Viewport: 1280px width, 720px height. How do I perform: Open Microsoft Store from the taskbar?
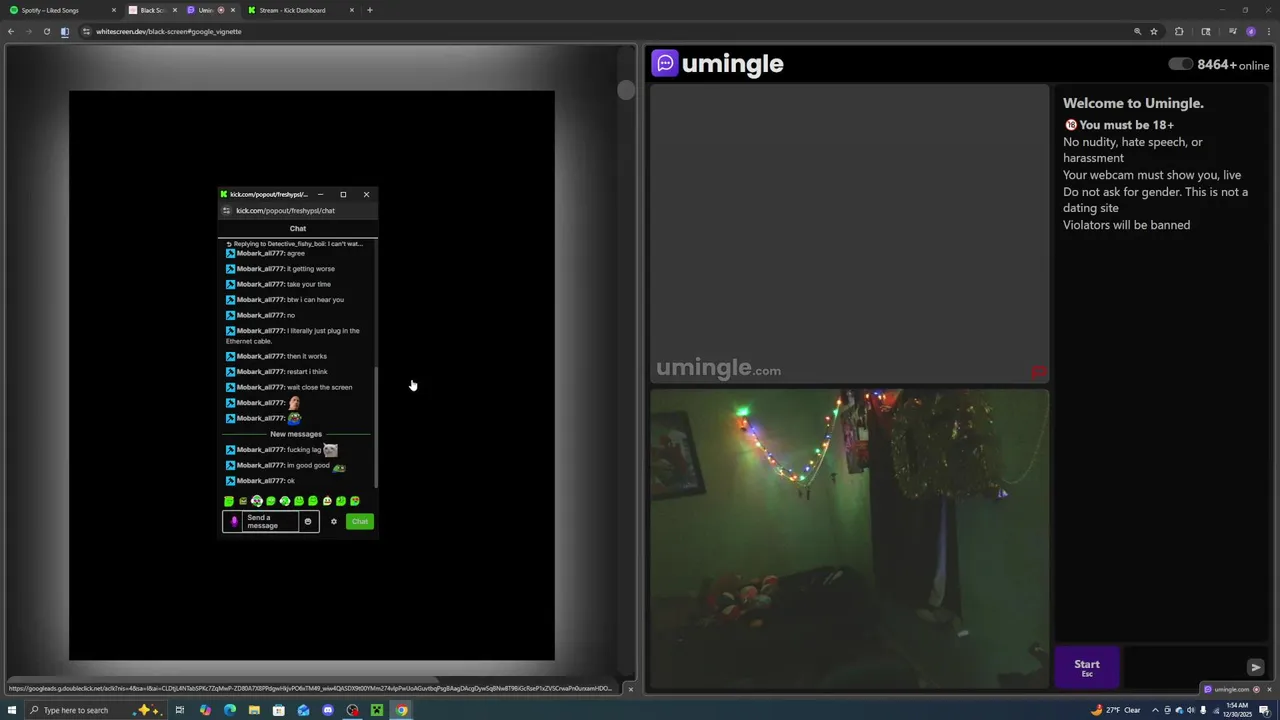pyautogui.click(x=279, y=710)
